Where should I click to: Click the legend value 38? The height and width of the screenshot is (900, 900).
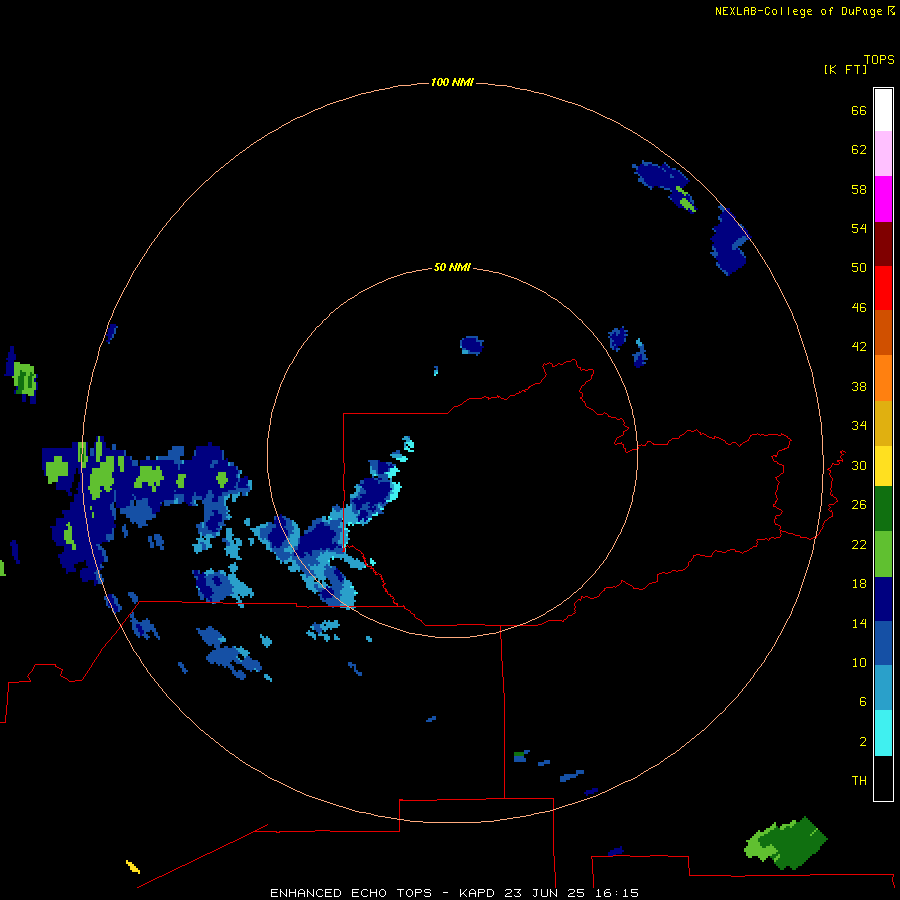click(x=859, y=386)
